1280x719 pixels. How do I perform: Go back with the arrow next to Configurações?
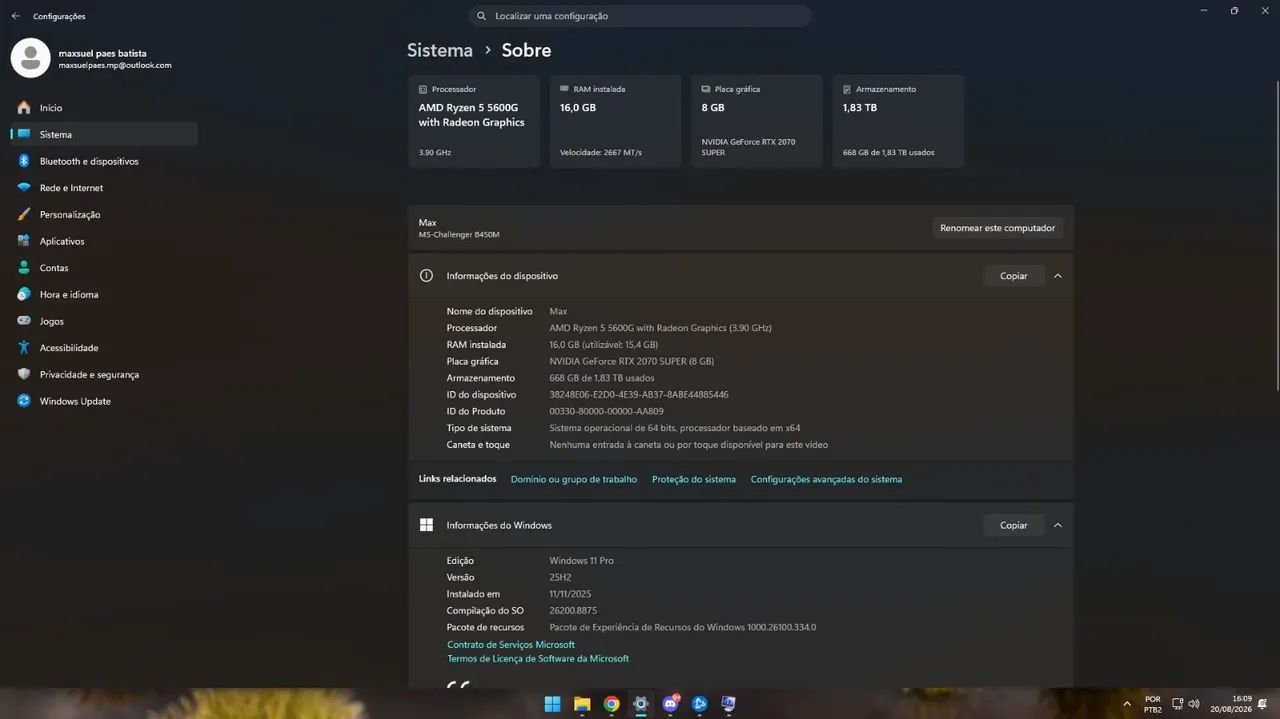click(15, 16)
